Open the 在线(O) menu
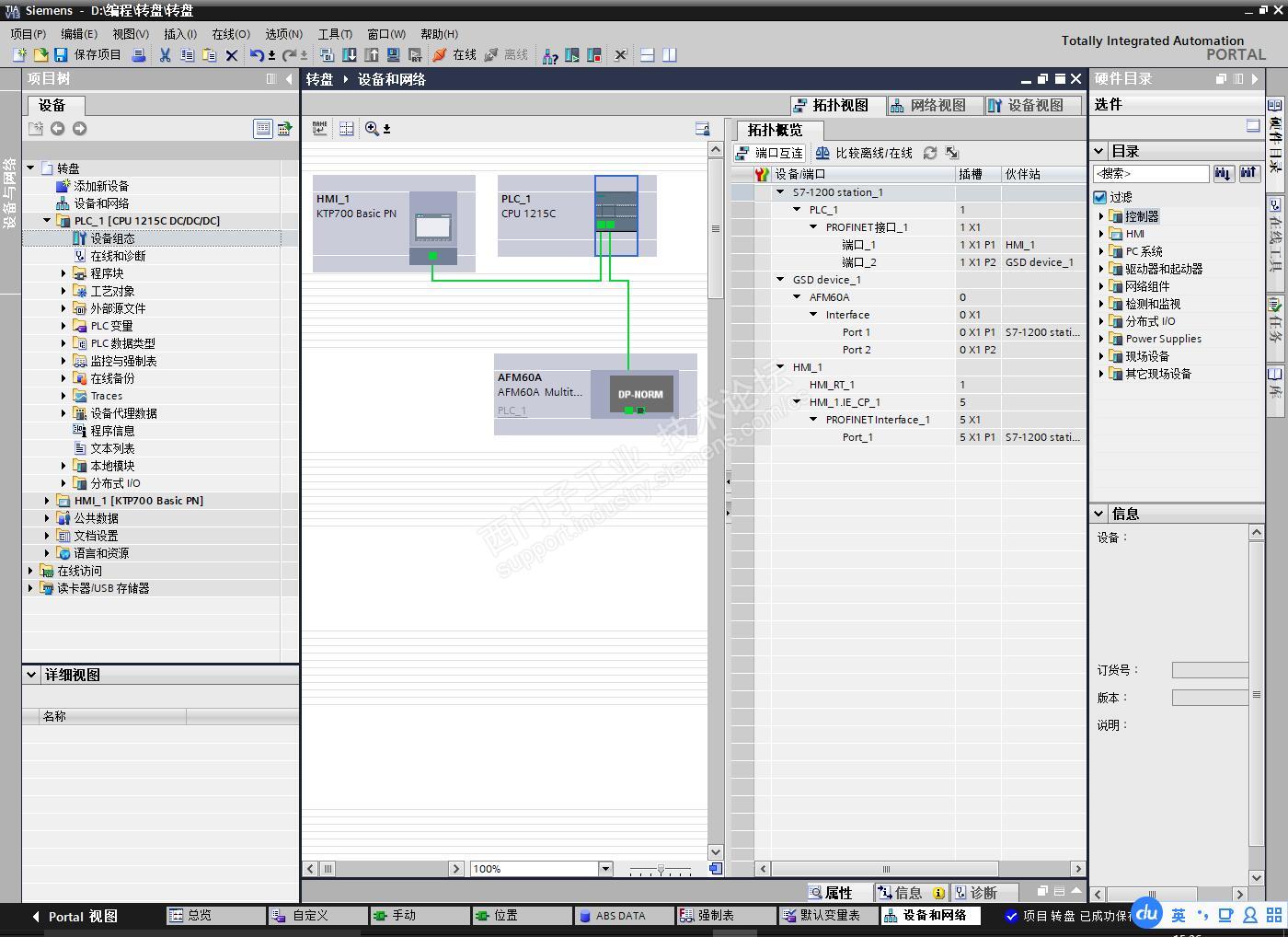 [x=231, y=34]
